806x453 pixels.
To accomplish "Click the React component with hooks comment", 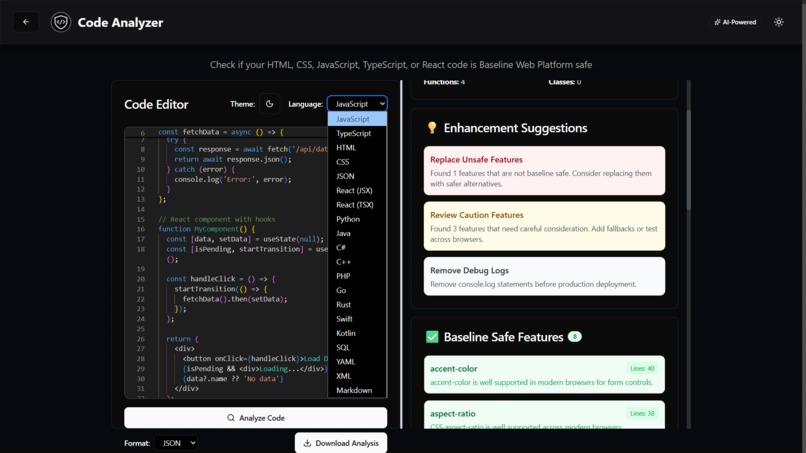I will point(216,219).
